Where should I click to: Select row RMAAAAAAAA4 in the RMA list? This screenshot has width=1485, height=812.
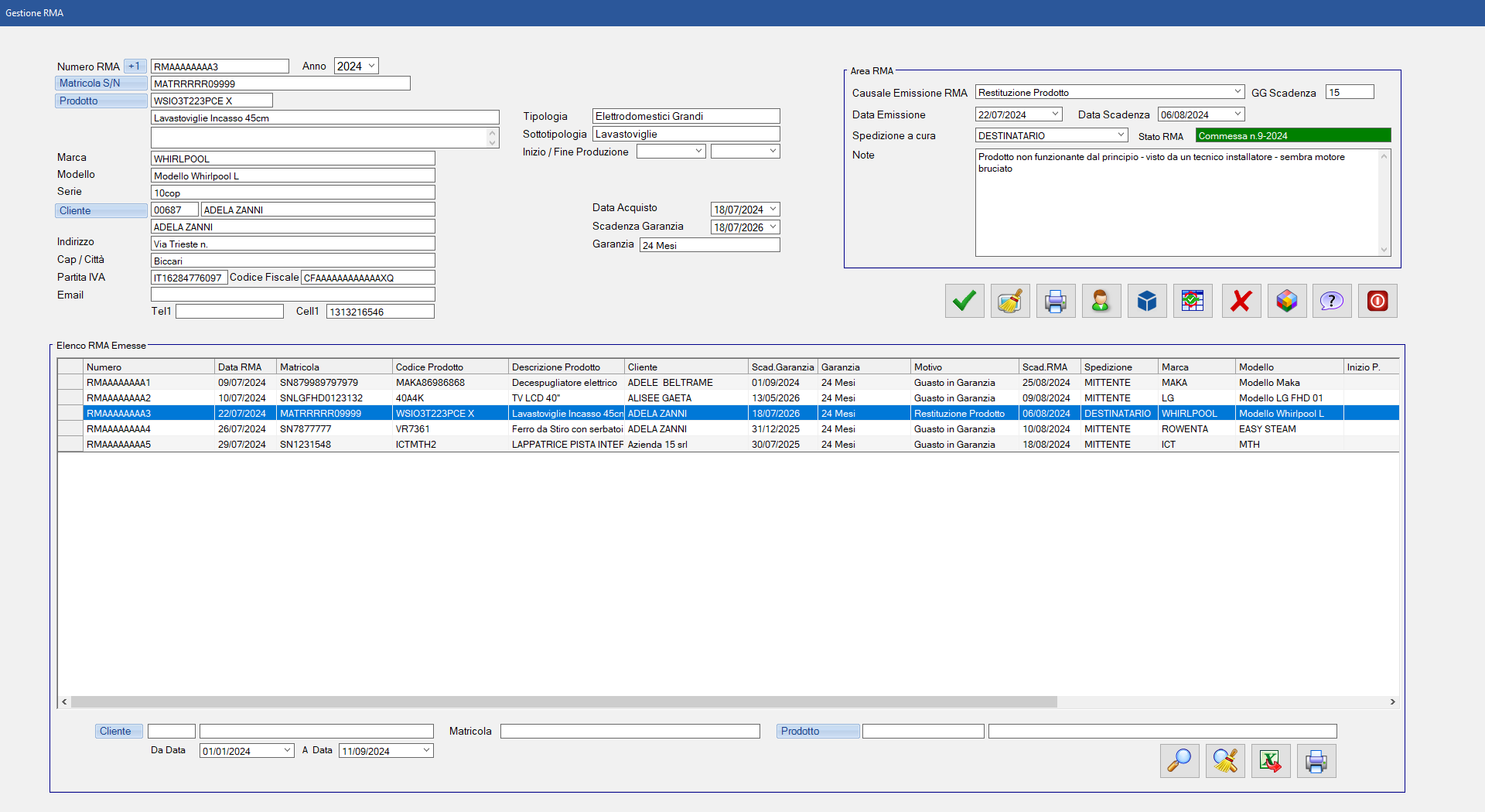[x=118, y=429]
